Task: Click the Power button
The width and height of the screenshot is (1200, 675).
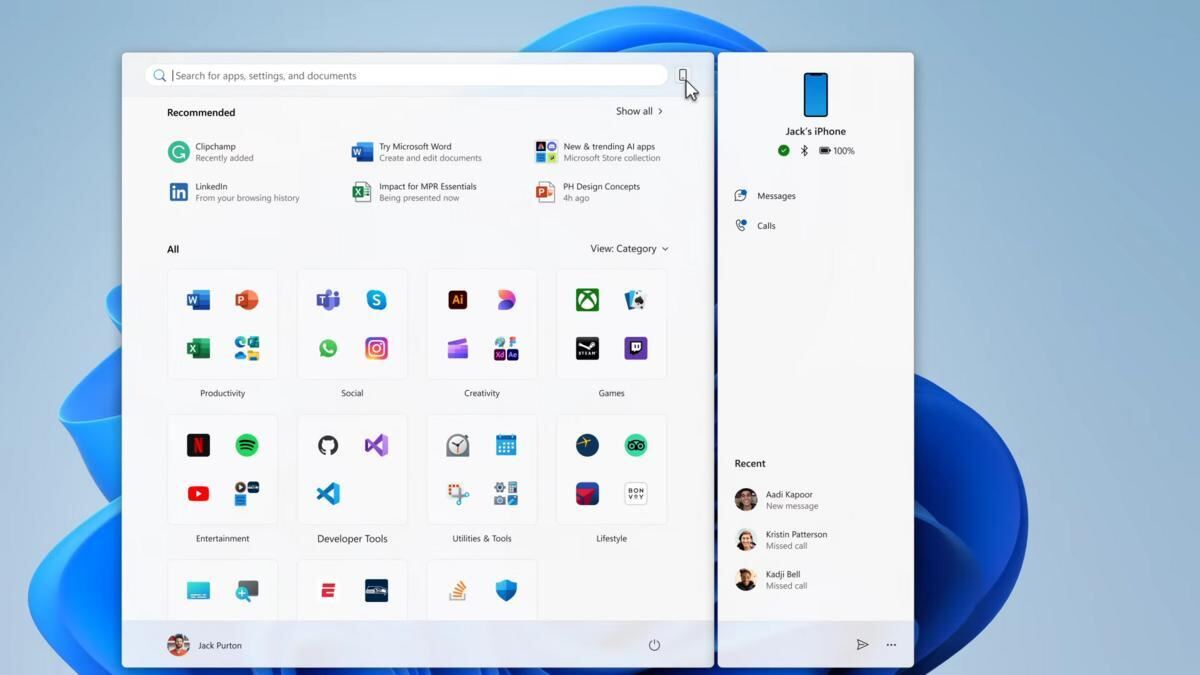Action: 654,645
